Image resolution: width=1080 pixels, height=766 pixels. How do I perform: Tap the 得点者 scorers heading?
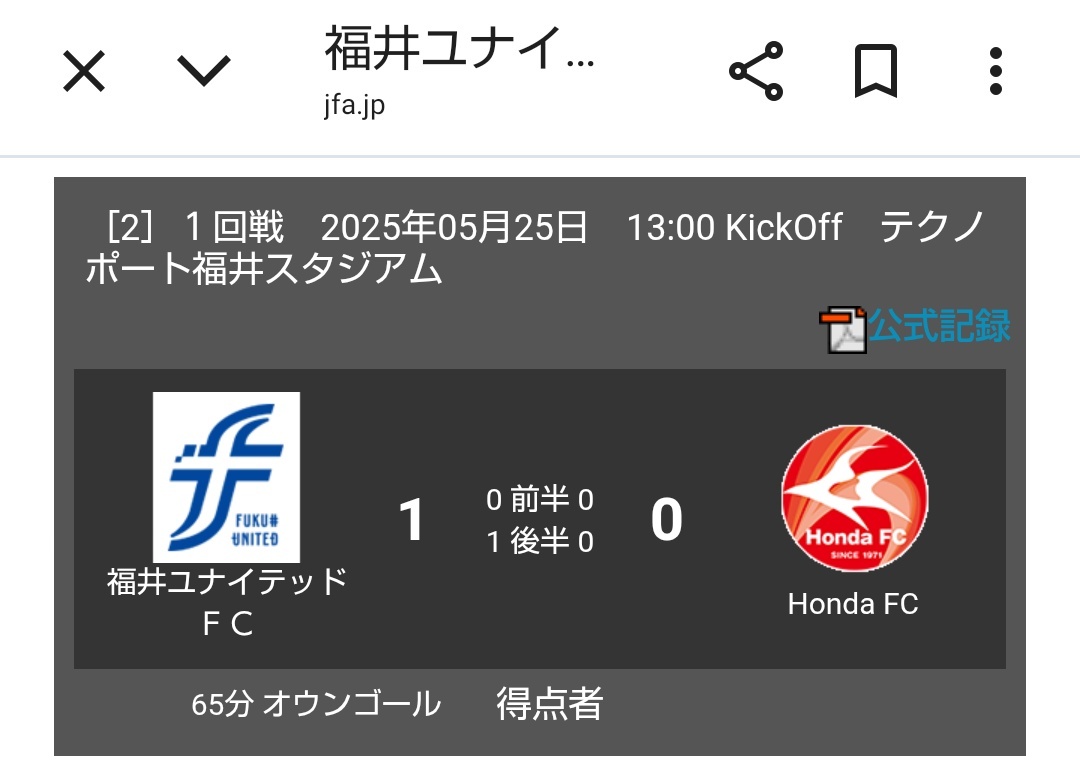tap(550, 703)
